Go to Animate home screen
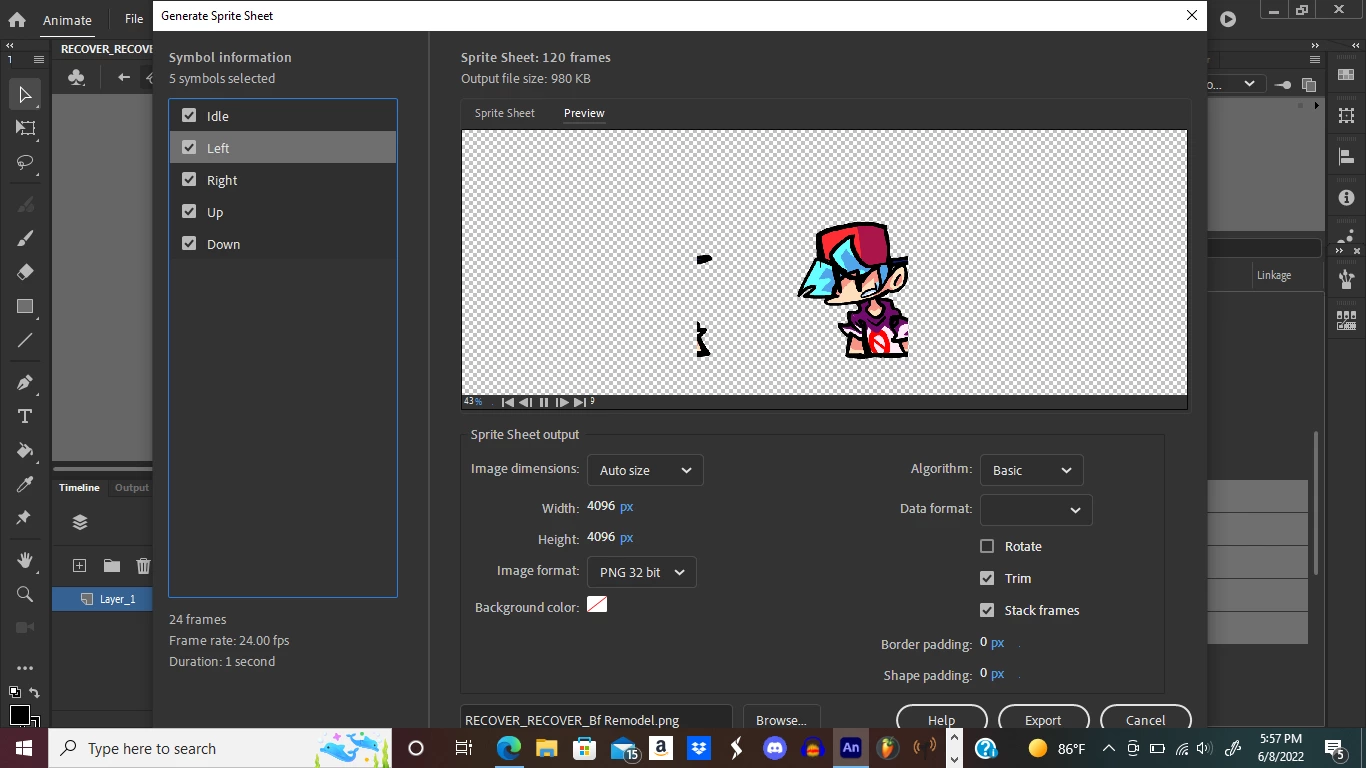 point(17,19)
